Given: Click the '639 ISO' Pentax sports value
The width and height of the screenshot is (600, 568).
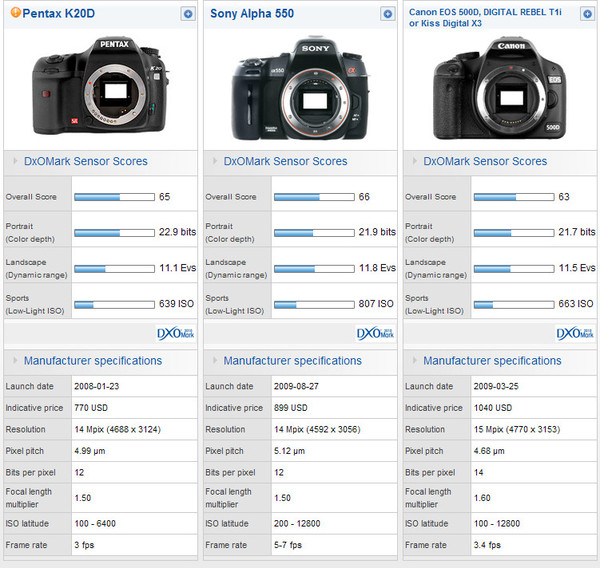Looking at the screenshot, I should click(176, 304).
